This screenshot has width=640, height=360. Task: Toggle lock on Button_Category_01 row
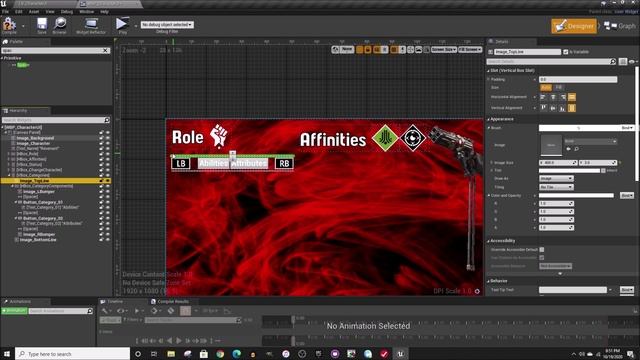click(x=101, y=202)
